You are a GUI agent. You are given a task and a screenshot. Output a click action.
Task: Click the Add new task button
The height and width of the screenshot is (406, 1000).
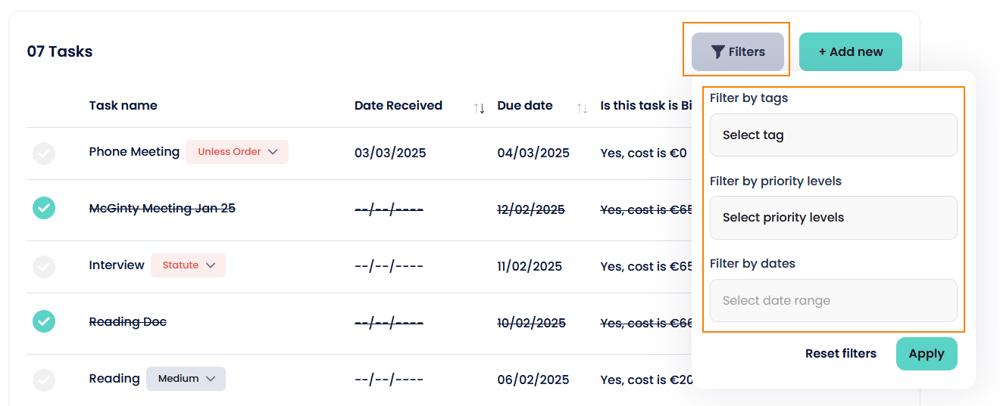coord(850,52)
